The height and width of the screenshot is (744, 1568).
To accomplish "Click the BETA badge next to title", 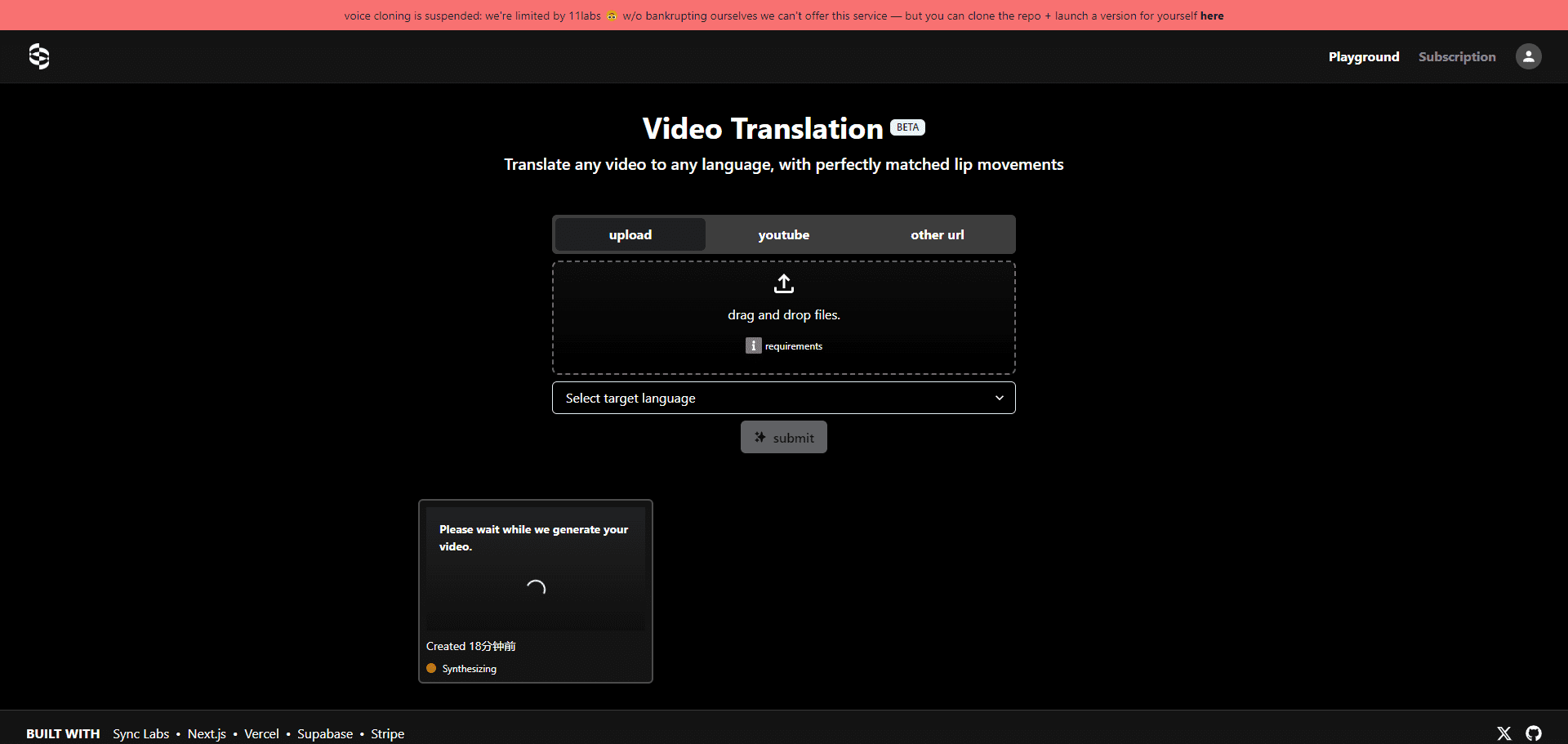I will coord(907,127).
